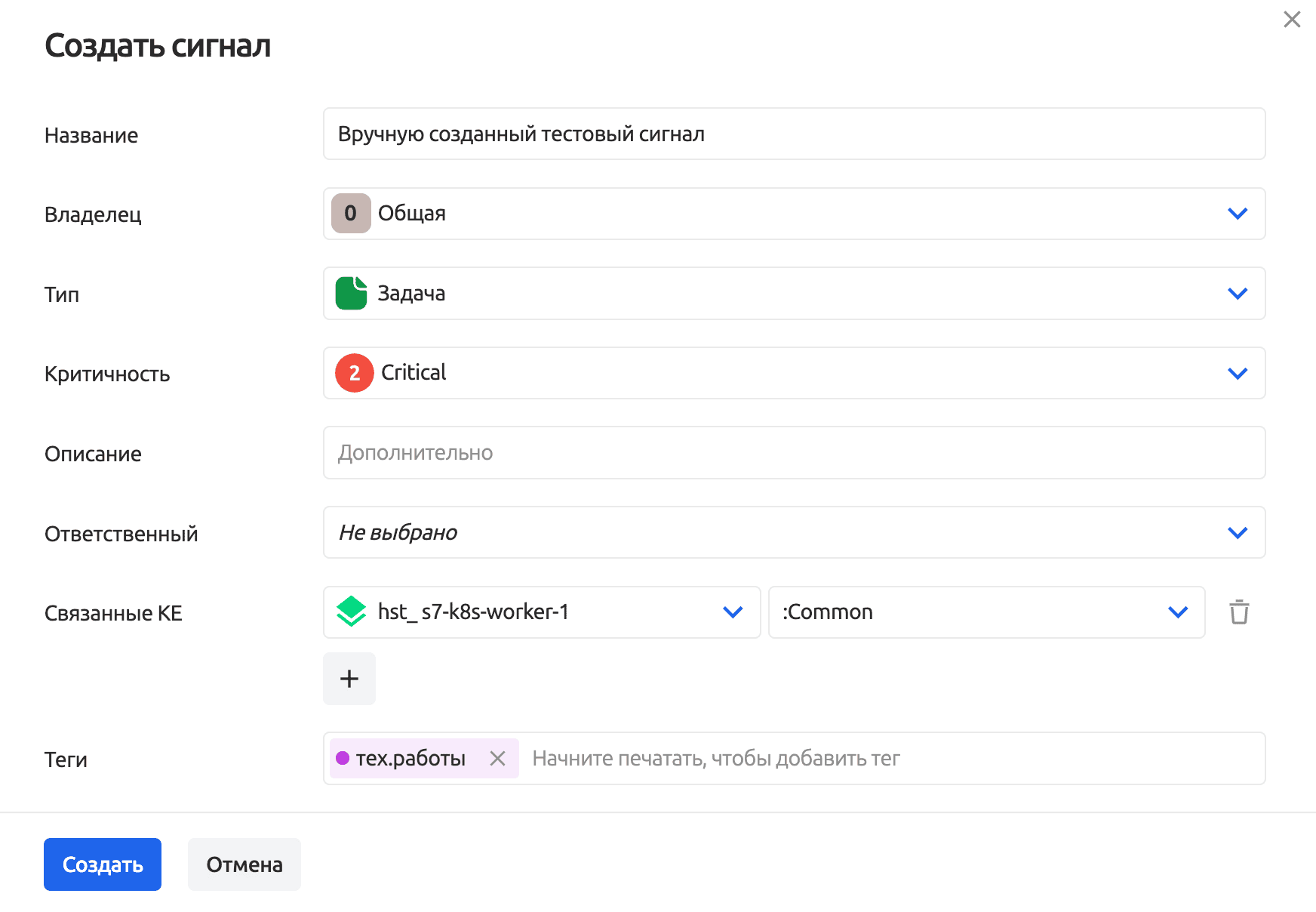
Task: Expand the hst_s7-k8s-worker-1 KE dropdown
Action: click(x=733, y=612)
